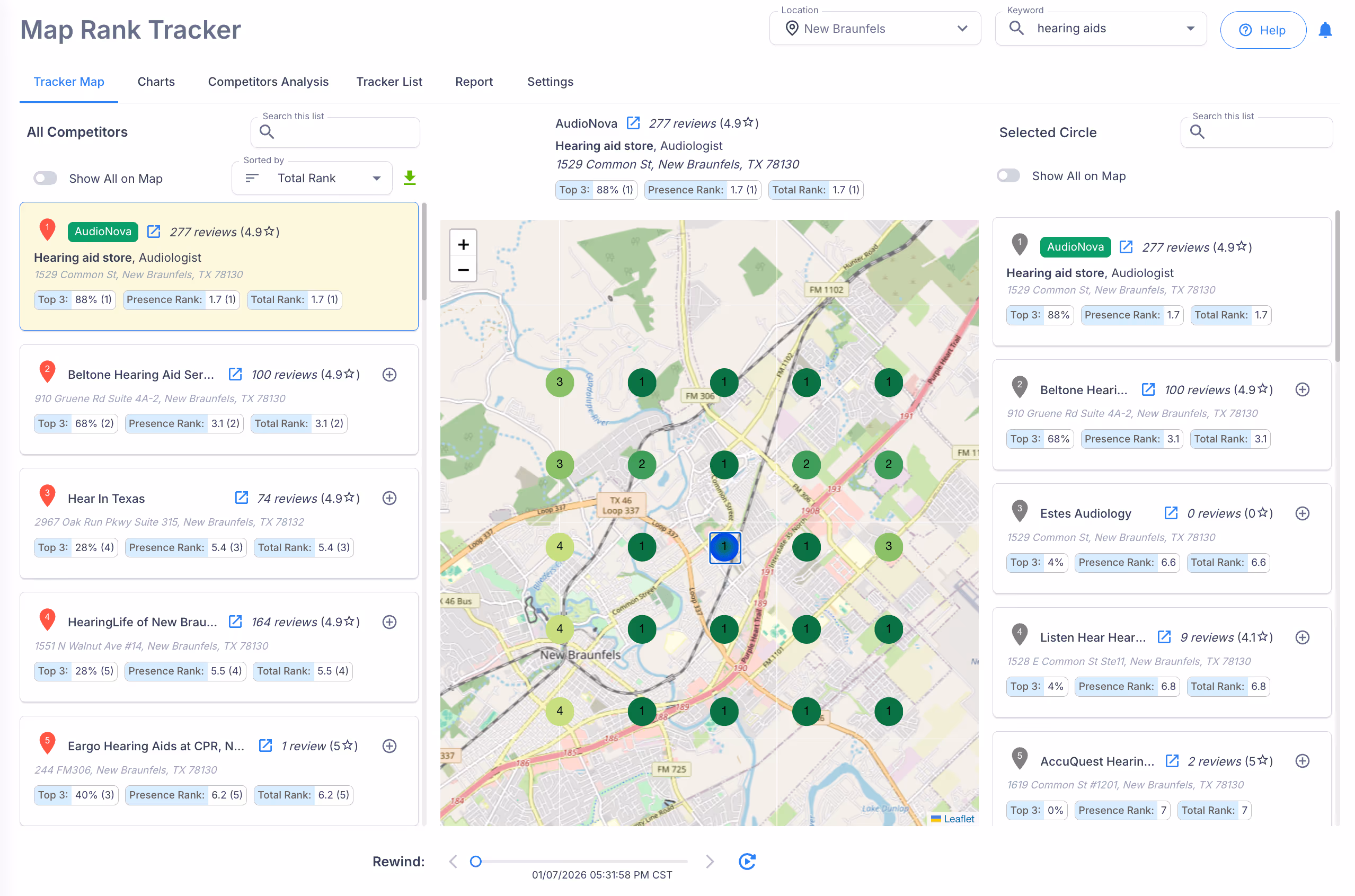Click the Search this list field on the left

tap(335, 132)
